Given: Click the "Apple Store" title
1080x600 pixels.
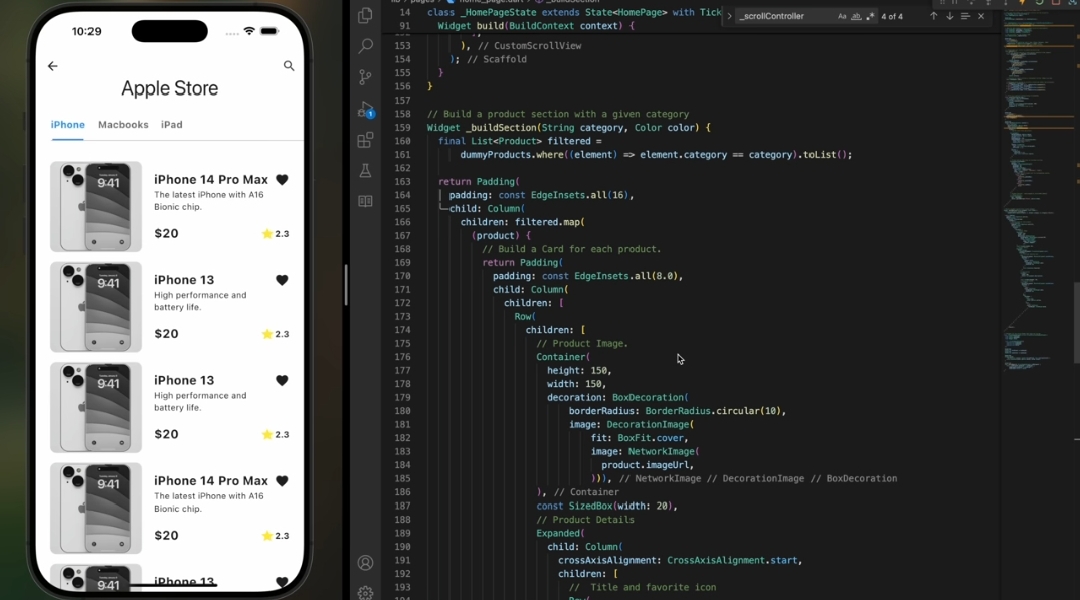Looking at the screenshot, I should tap(169, 88).
